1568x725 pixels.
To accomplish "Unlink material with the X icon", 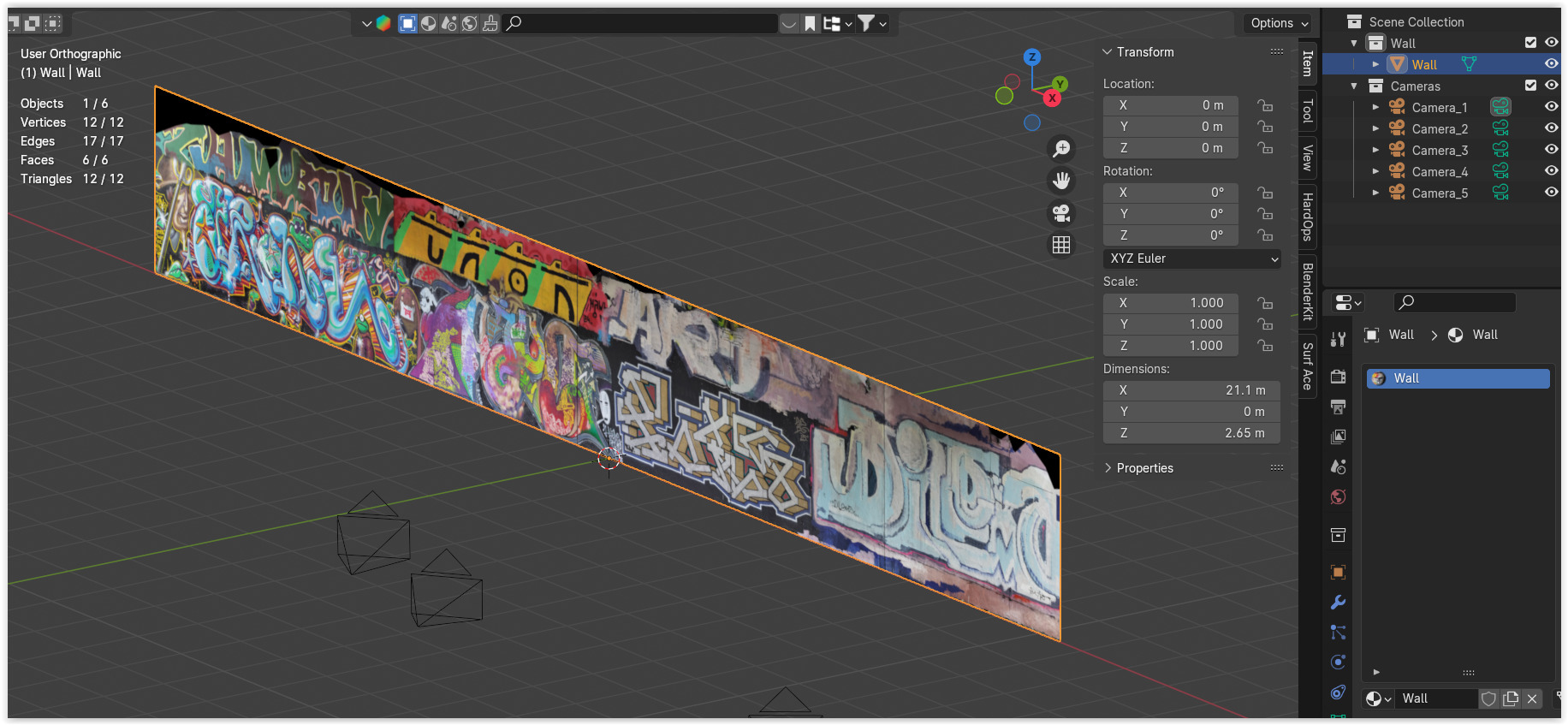I will coord(1532,698).
